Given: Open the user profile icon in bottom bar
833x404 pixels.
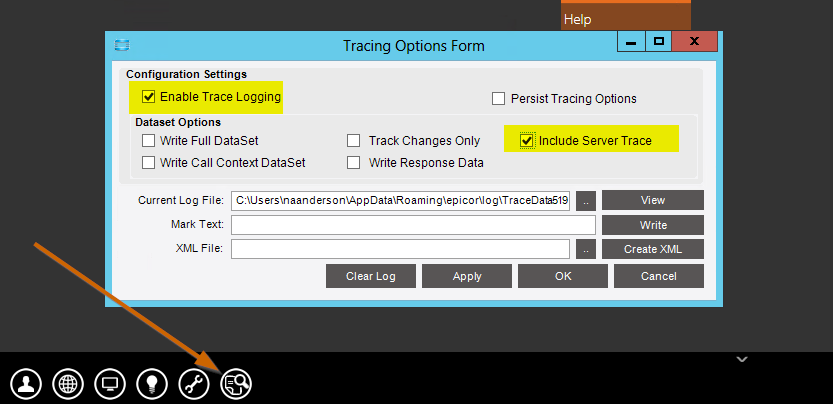Looking at the screenshot, I should coord(26,384).
